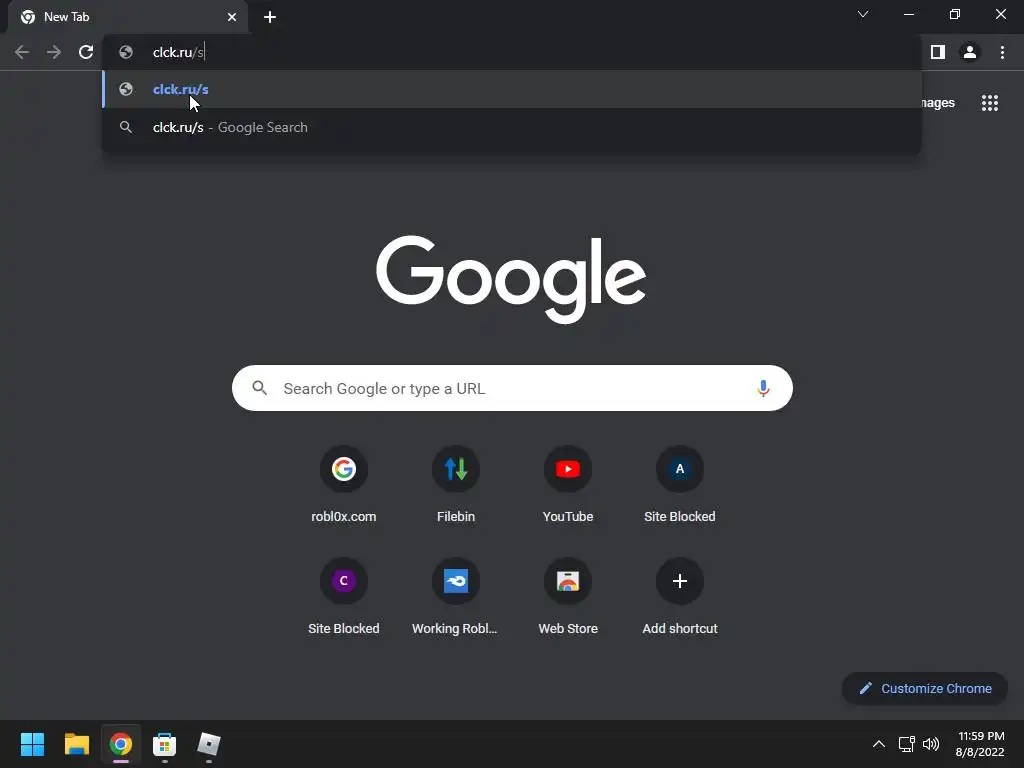The width and height of the screenshot is (1024, 768).
Task: Select the New Tab tab
Action: pyautogui.click(x=128, y=17)
